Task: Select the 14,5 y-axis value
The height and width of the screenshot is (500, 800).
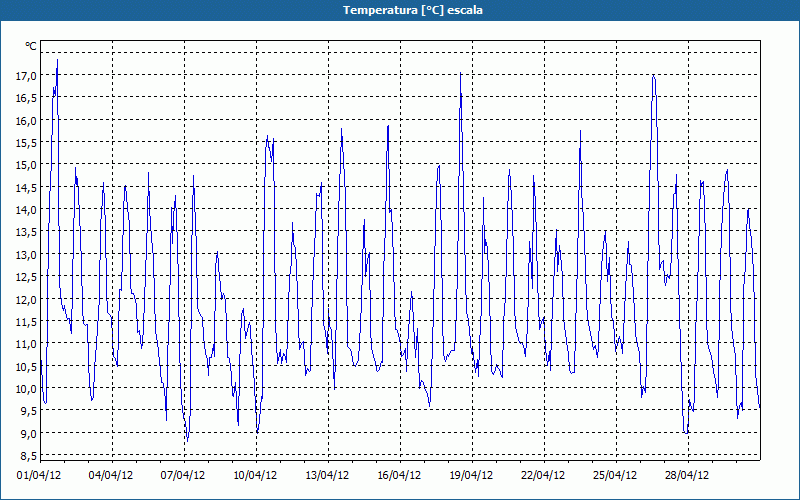Action: [x=26, y=188]
